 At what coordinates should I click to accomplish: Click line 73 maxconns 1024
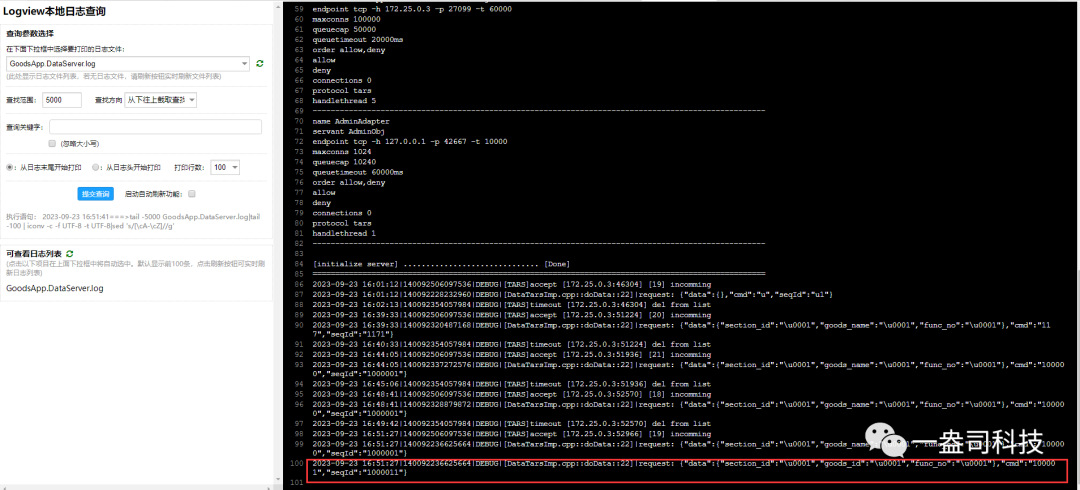[342, 152]
